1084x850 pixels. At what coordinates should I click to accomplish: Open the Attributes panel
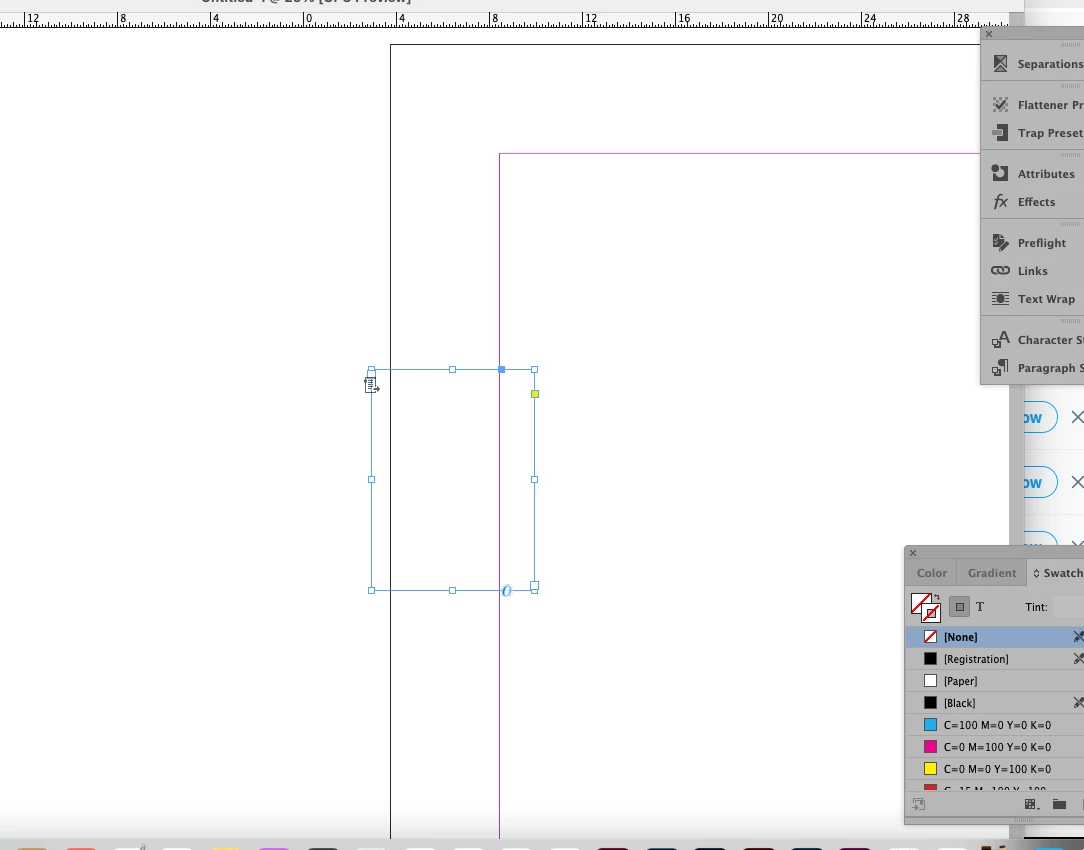click(x=1033, y=173)
